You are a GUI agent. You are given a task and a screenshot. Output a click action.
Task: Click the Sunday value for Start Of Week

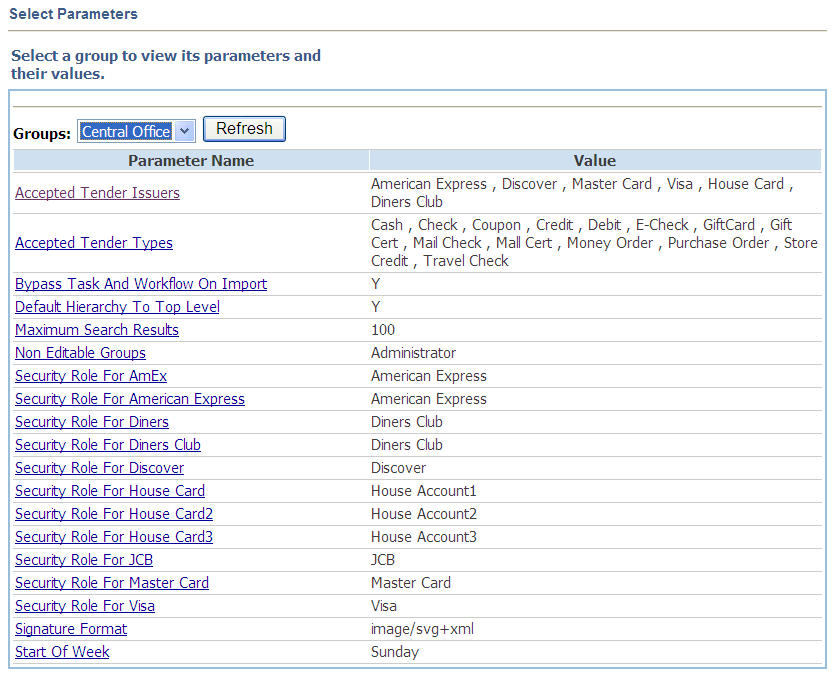(x=395, y=652)
